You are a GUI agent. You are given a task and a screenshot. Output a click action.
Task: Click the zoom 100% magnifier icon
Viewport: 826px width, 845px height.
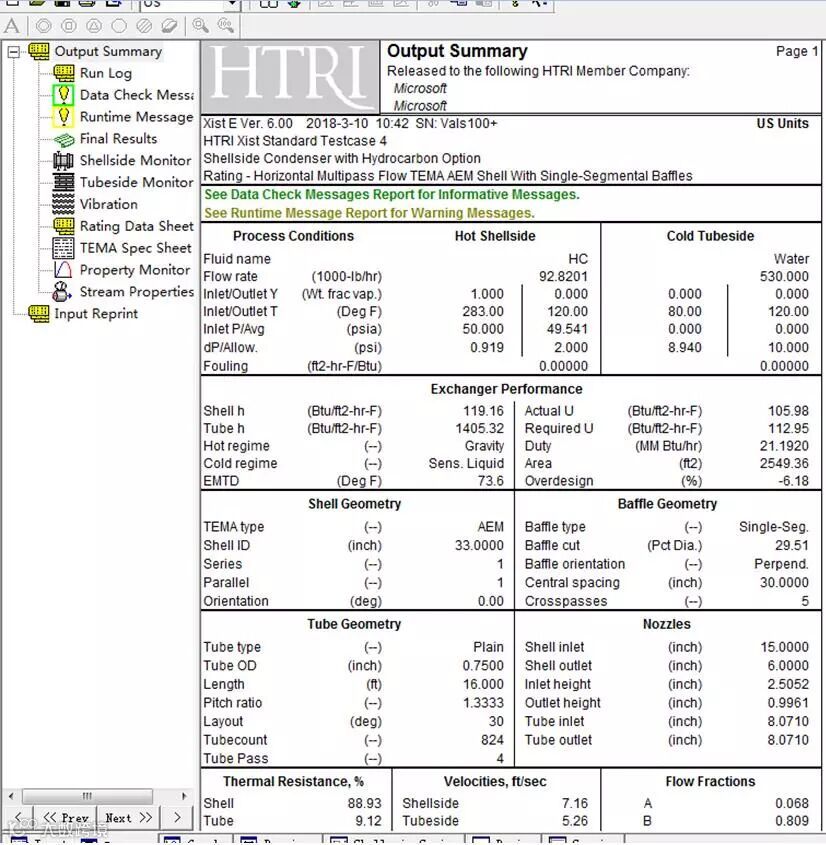click(225, 25)
